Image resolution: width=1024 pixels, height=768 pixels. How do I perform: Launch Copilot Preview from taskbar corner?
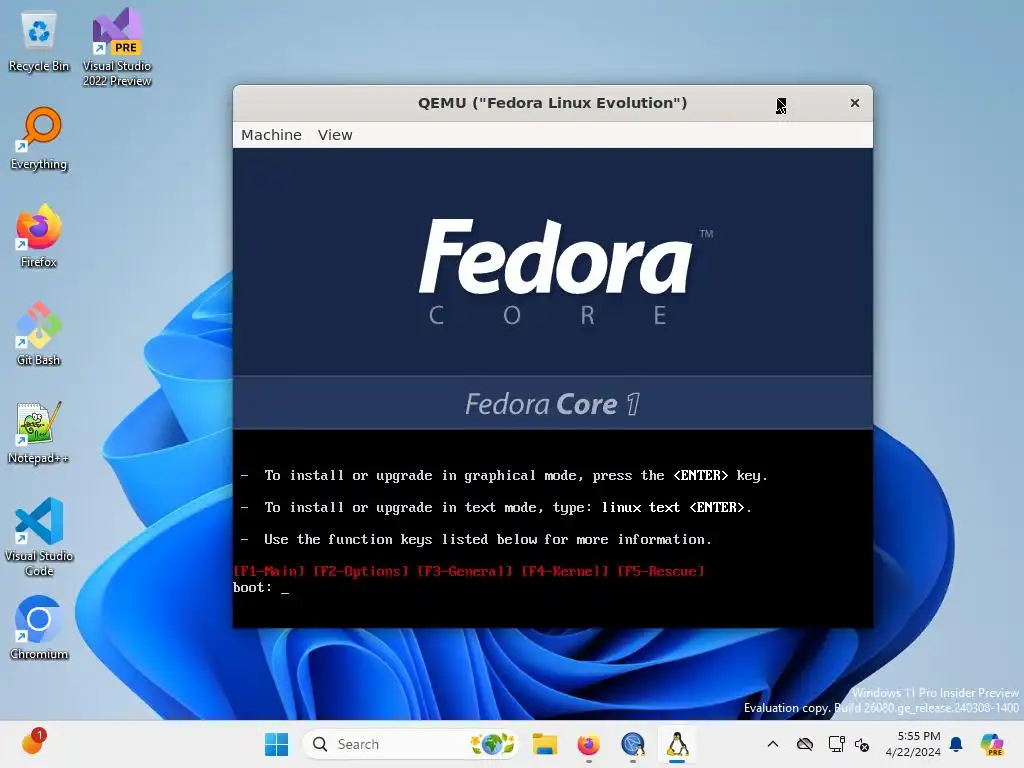point(992,744)
